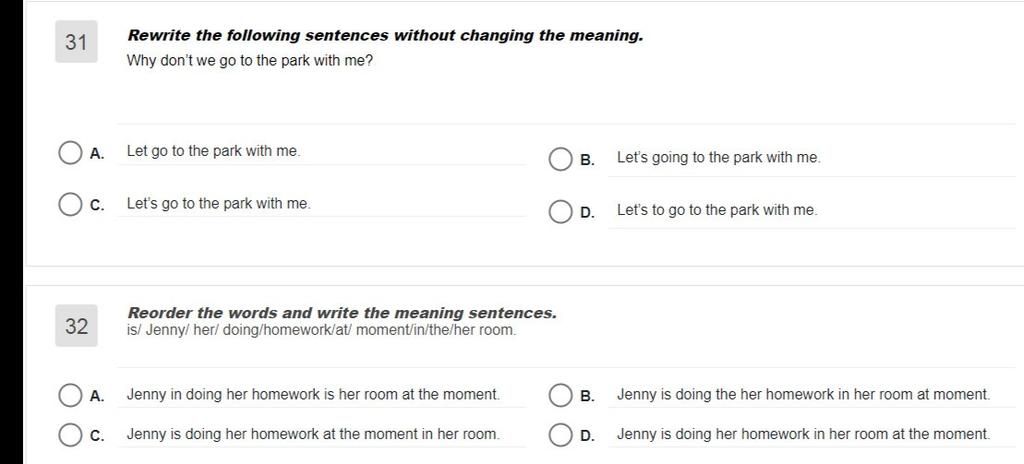Click answer text "Let go to the park with me."
1024x464 pixels.
click(213, 152)
